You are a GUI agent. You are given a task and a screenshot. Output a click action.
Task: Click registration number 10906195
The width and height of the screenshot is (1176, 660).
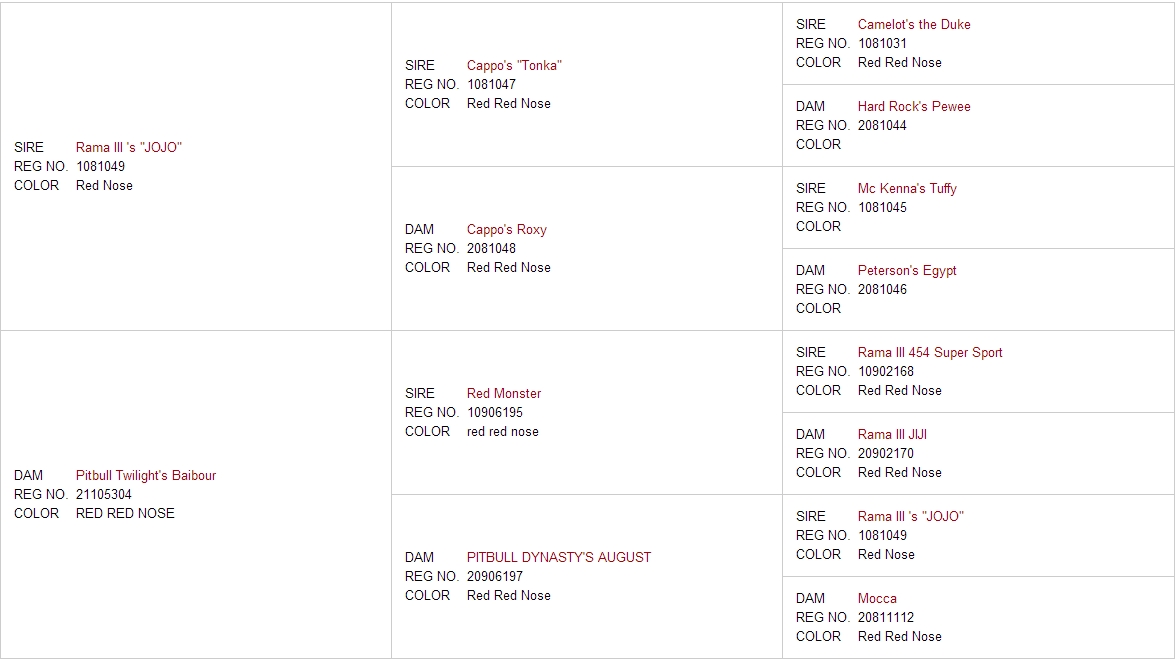coord(494,412)
